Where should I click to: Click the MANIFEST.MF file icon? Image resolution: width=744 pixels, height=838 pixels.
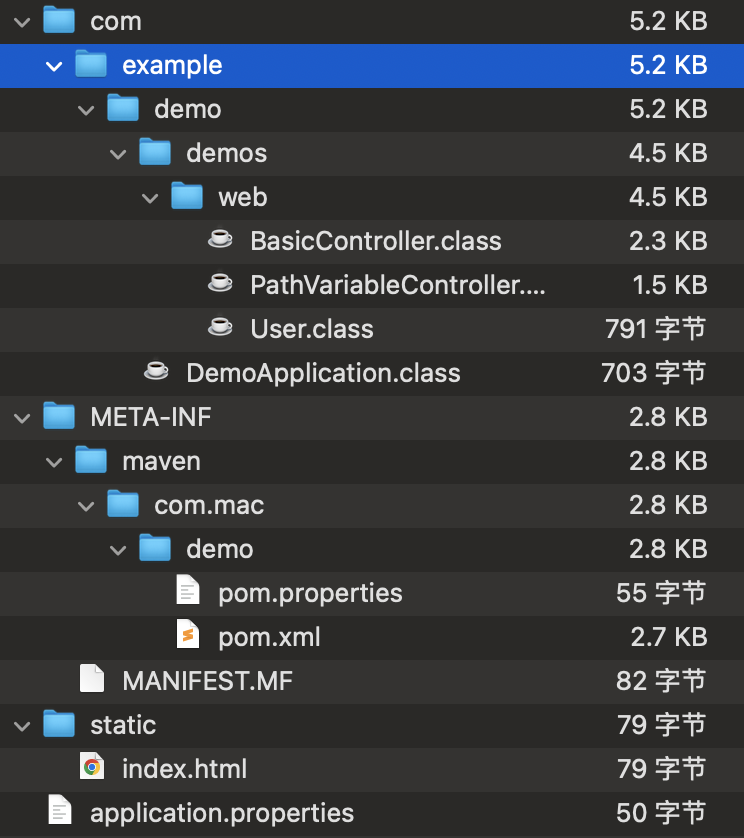(x=91, y=680)
